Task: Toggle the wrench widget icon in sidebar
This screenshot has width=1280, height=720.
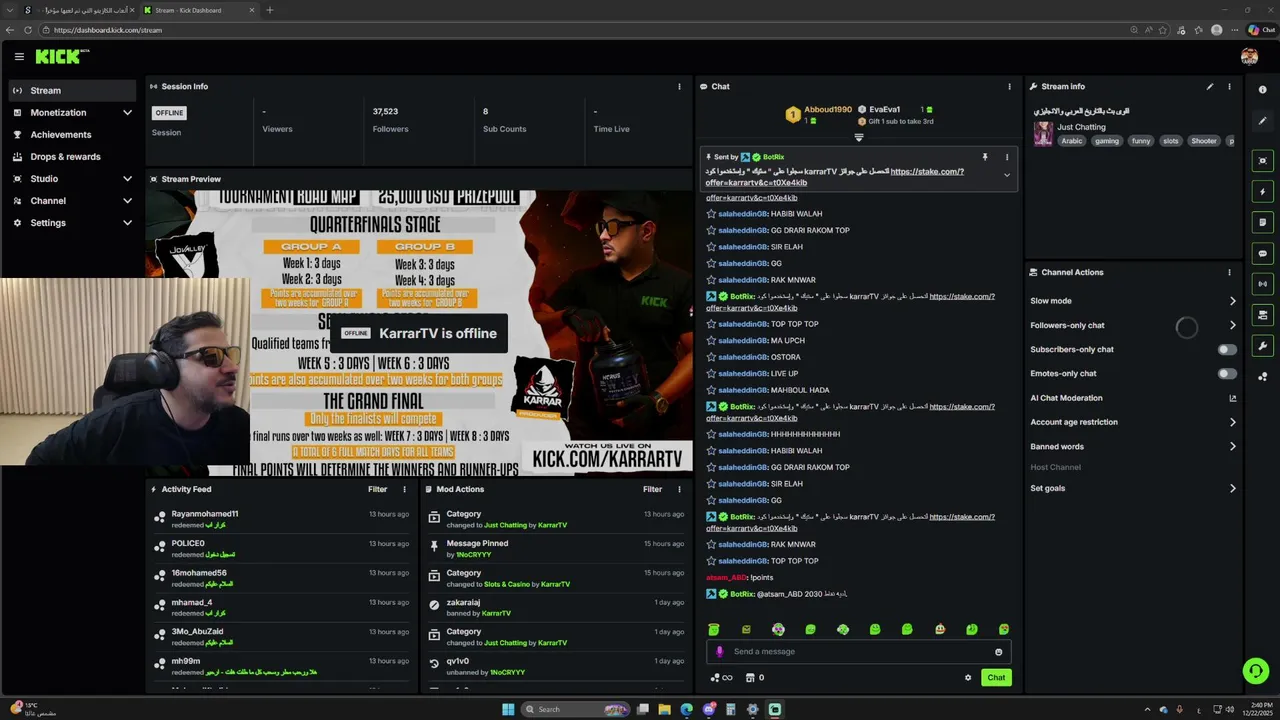Action: (1263, 346)
